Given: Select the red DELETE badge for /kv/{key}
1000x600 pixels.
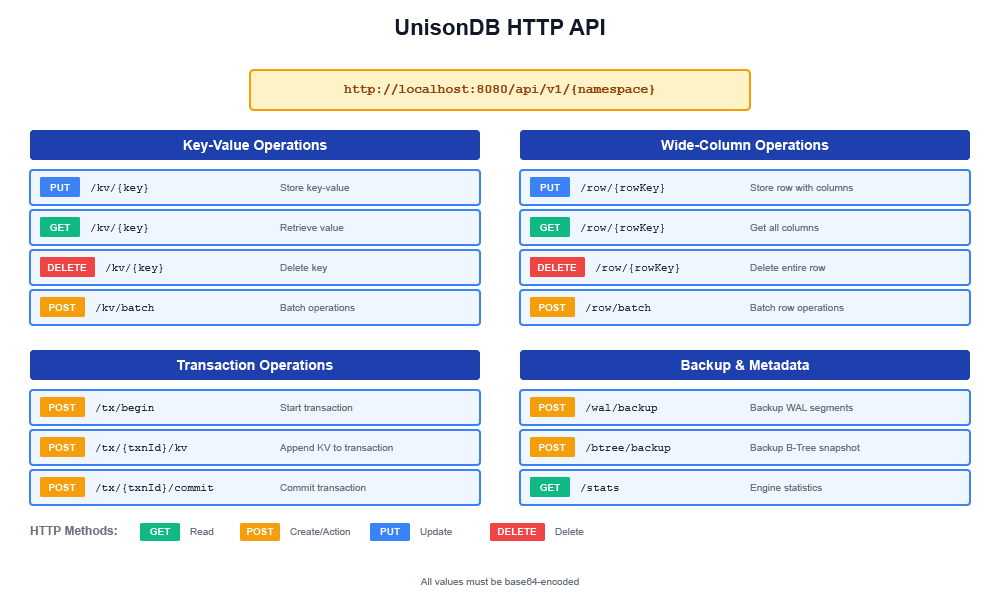Looking at the screenshot, I should [x=67, y=267].
